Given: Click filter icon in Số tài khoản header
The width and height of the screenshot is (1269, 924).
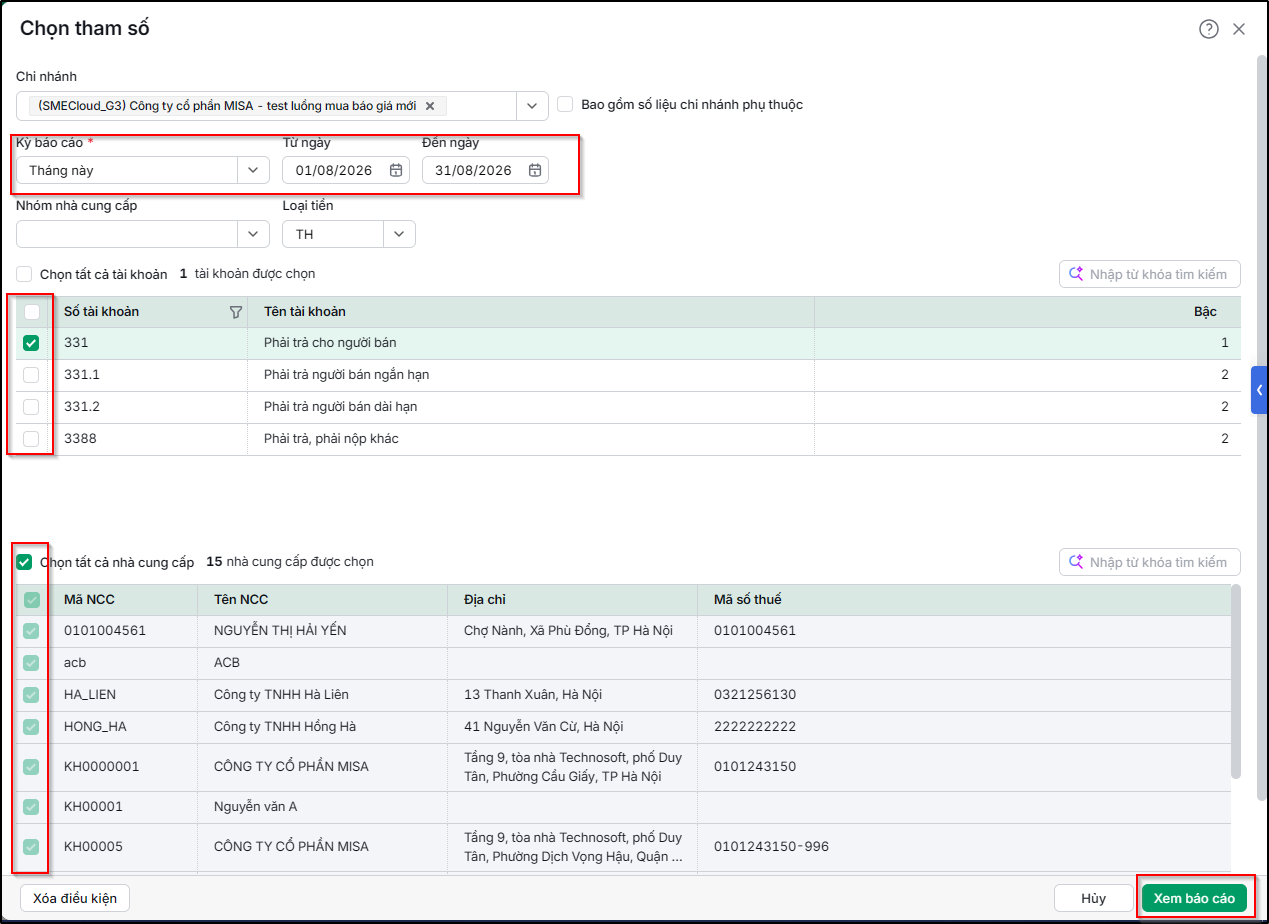Looking at the screenshot, I should (x=236, y=312).
